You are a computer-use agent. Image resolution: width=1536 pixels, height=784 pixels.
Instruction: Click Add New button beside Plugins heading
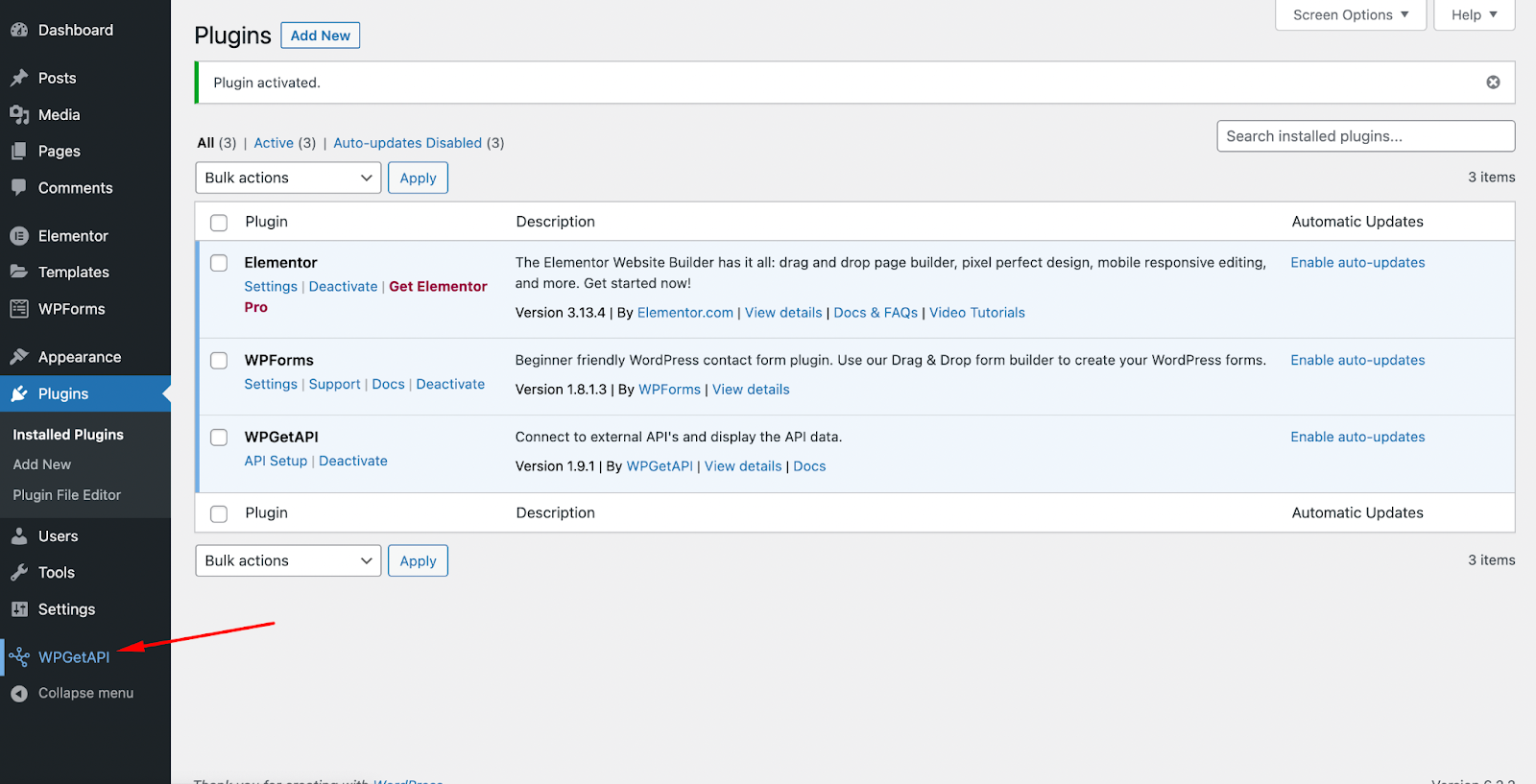(x=321, y=36)
